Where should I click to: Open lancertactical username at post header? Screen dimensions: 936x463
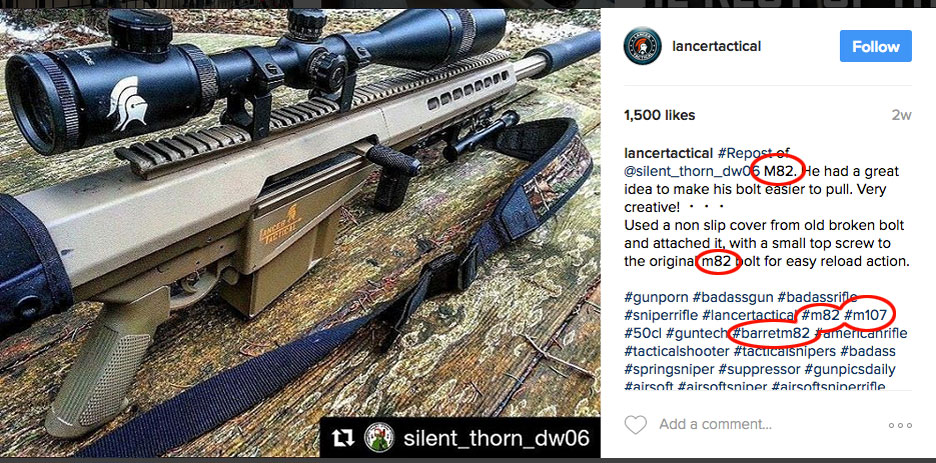(716, 46)
